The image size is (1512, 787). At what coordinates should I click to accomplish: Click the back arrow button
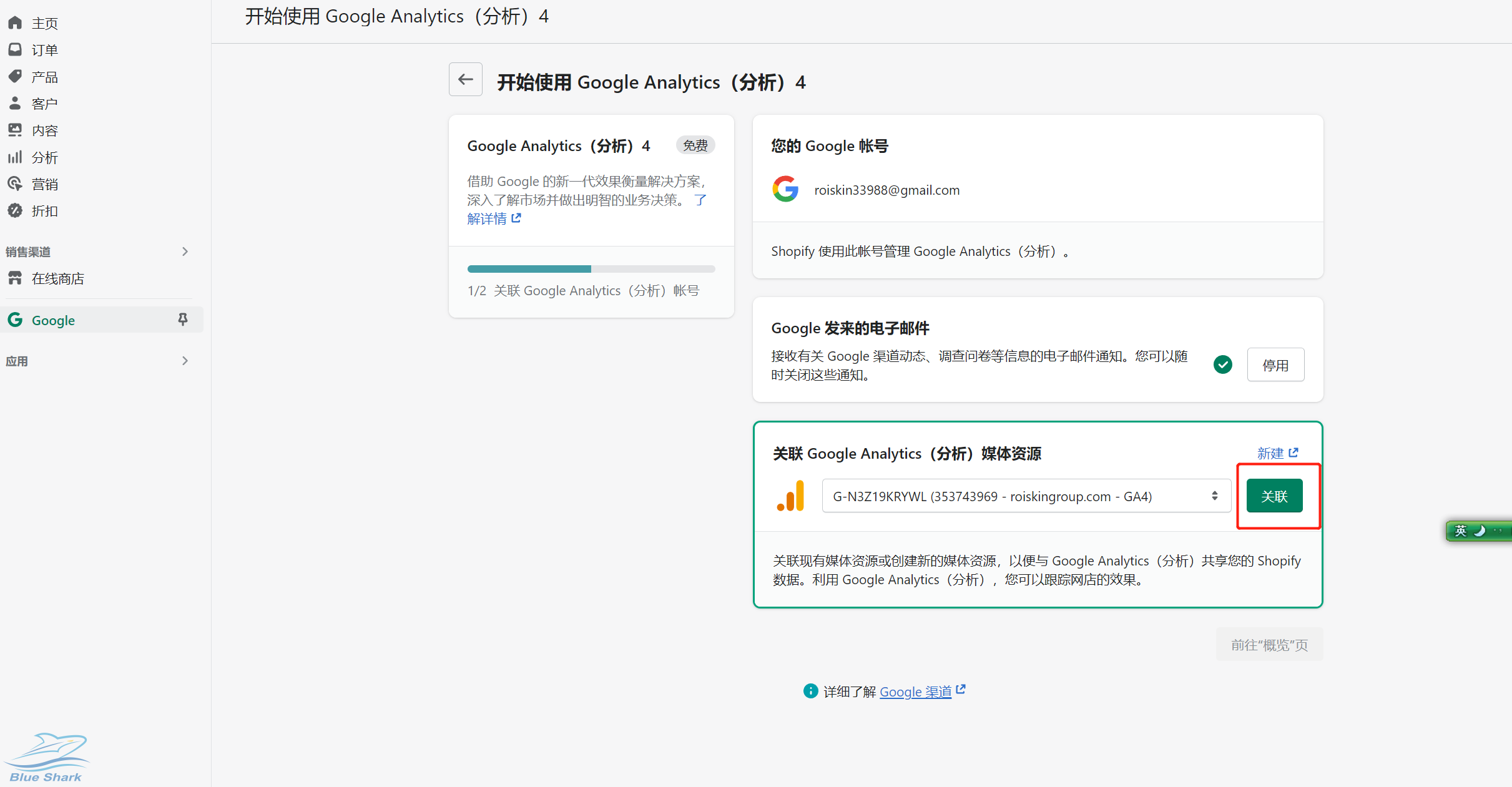click(466, 79)
